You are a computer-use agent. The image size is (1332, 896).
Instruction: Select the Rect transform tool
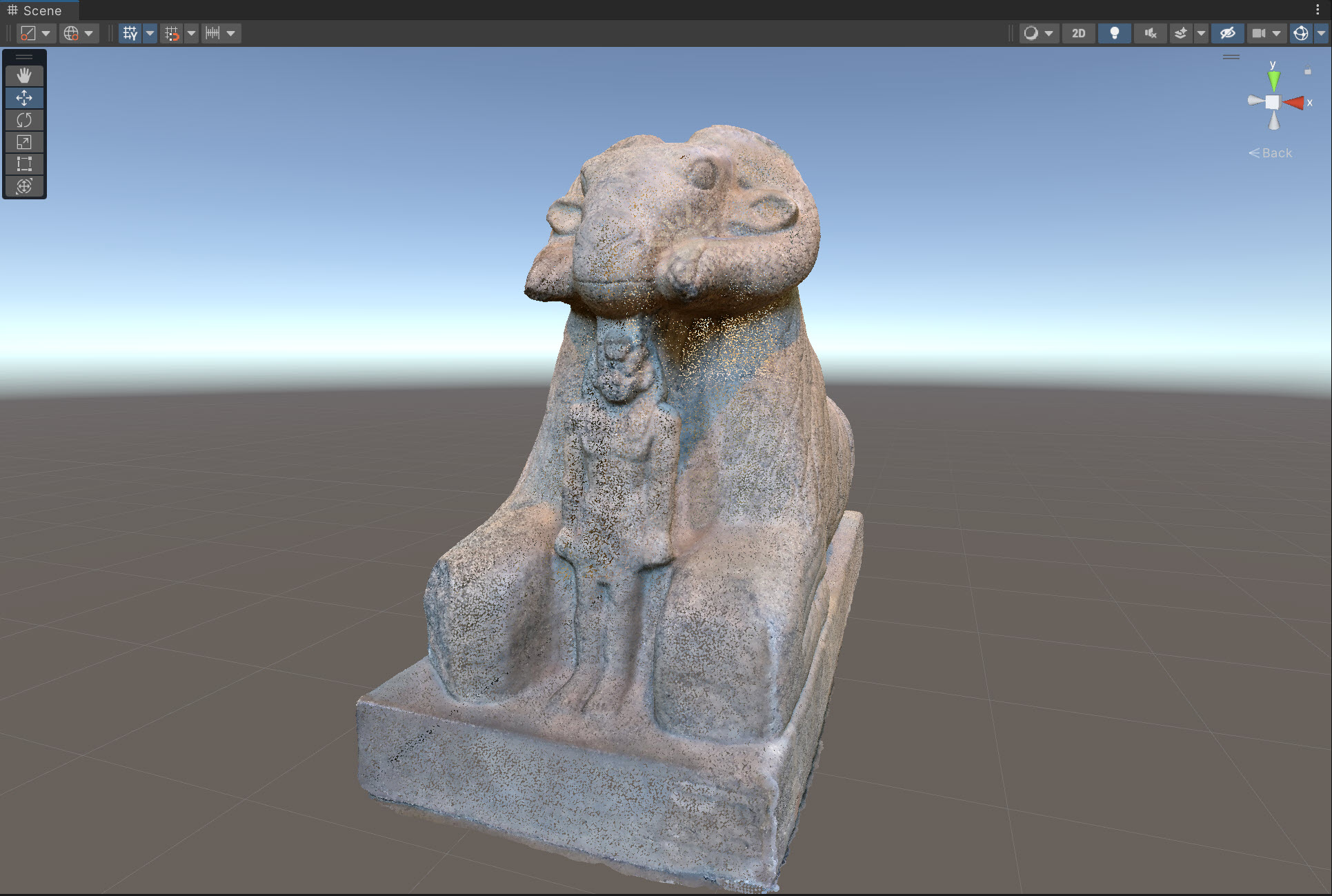[x=24, y=164]
